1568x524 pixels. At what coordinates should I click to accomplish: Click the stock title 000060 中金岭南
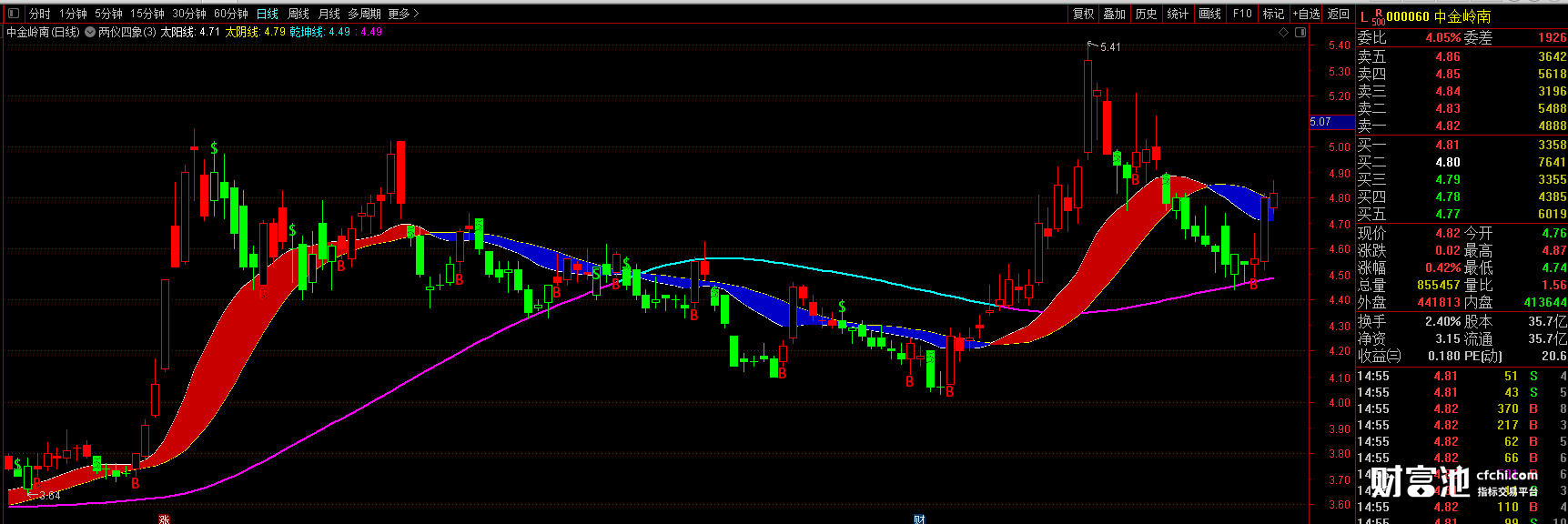(1439, 17)
